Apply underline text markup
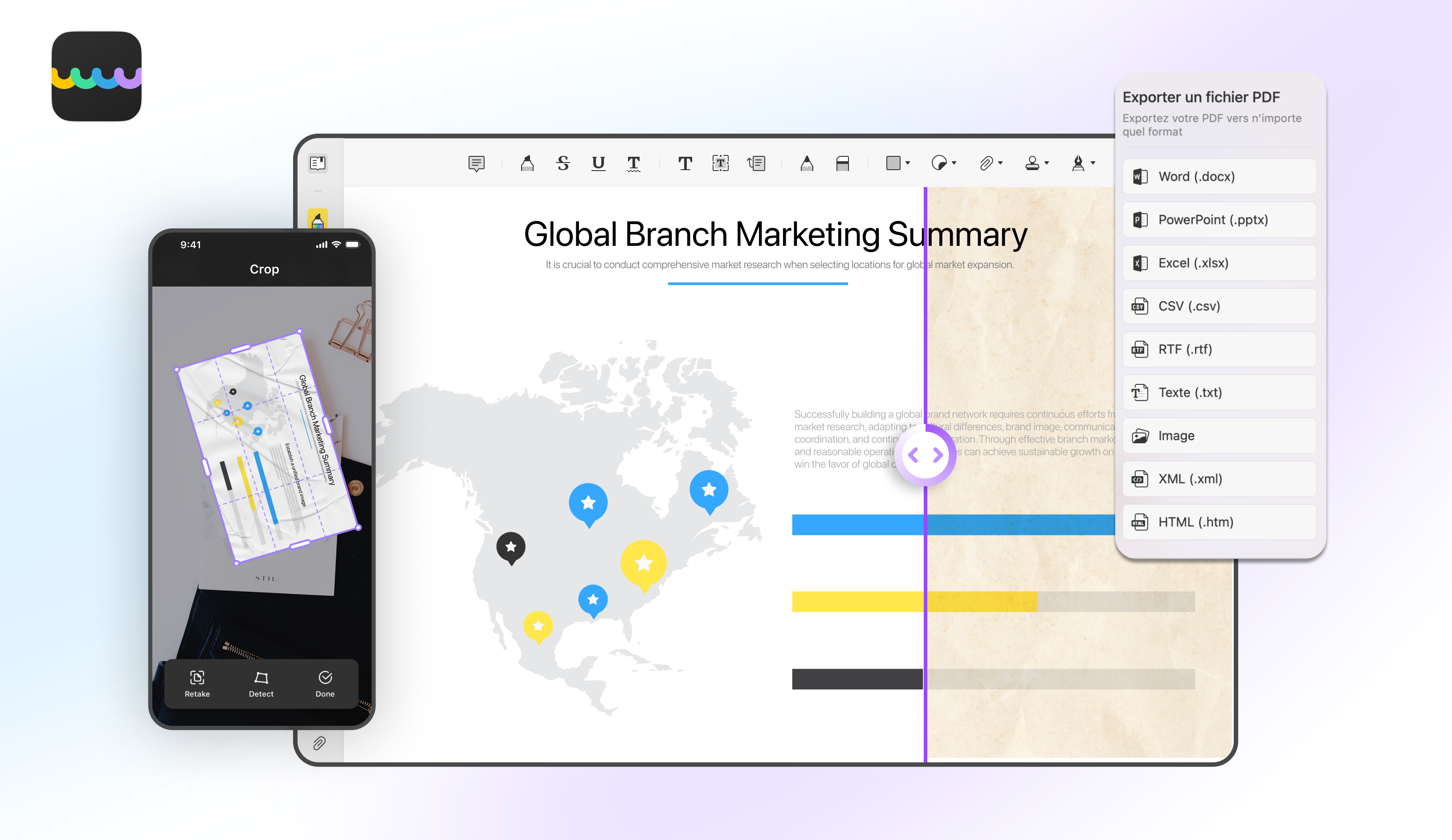The image size is (1452, 840). [598, 163]
